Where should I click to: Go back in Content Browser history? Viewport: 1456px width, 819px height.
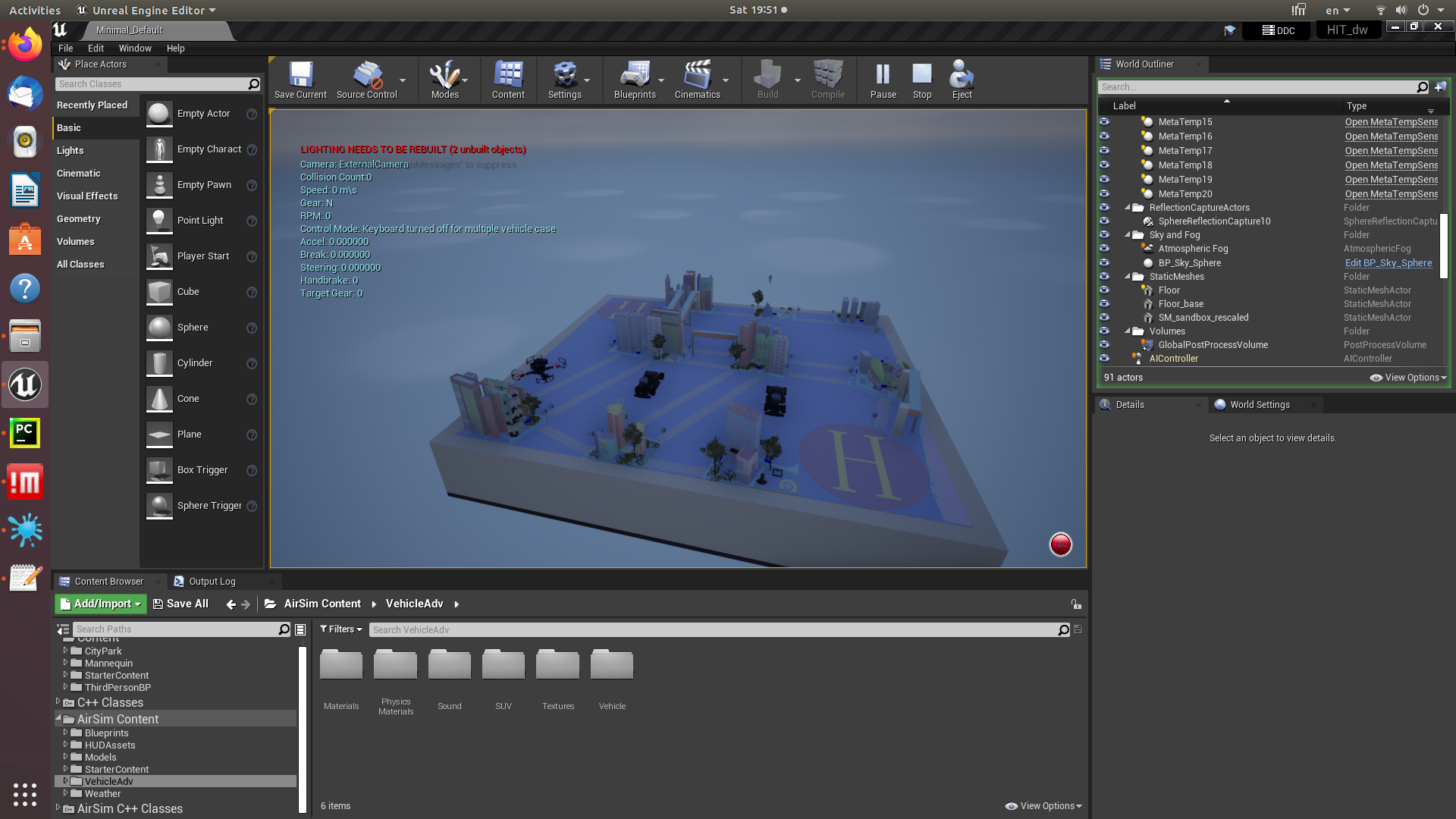click(231, 604)
